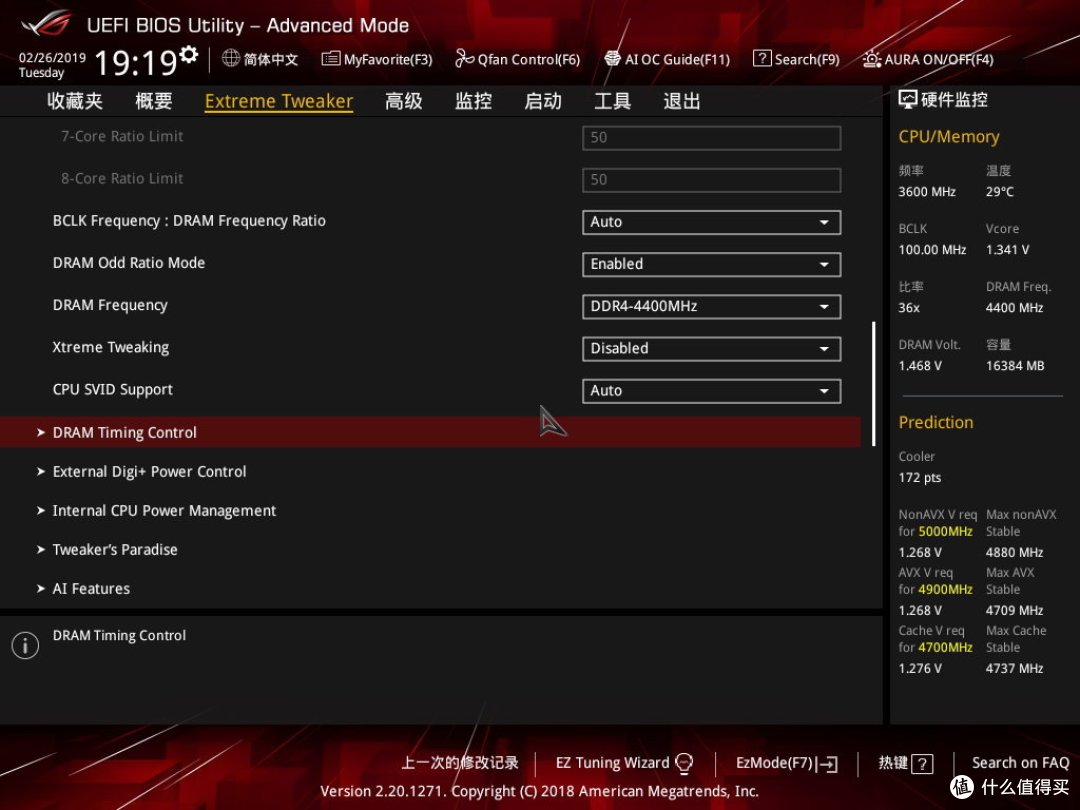Screen dimensions: 1080x810
Task: Click the 16384 MB capacity value
Action: pos(1015,366)
